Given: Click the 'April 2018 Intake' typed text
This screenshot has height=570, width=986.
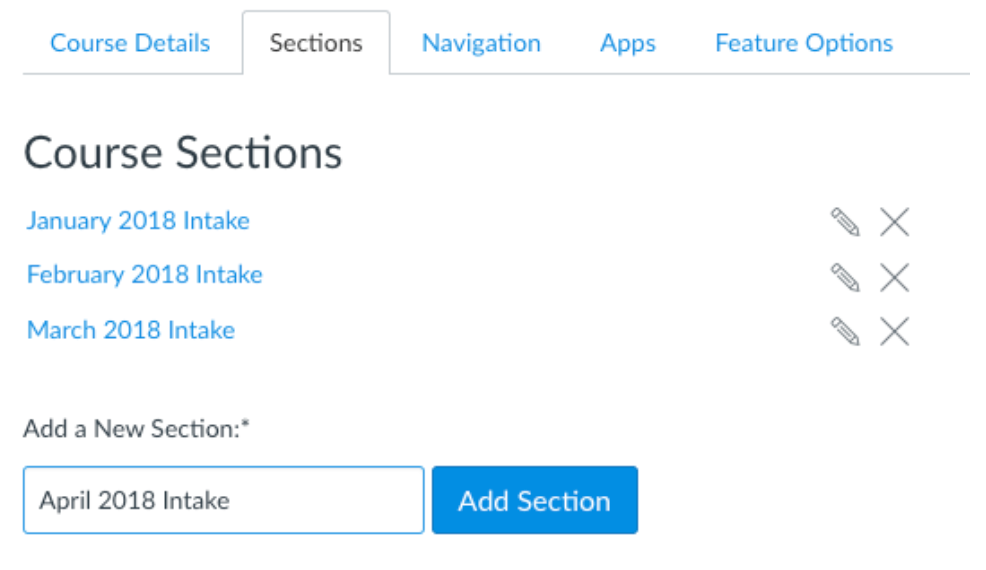Looking at the screenshot, I should (134, 501).
